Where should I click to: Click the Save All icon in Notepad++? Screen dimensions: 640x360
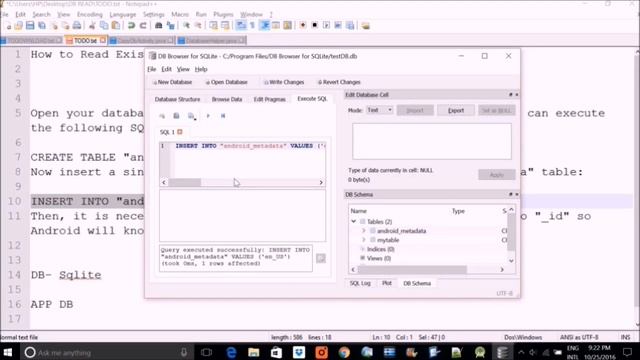(x=42, y=26)
